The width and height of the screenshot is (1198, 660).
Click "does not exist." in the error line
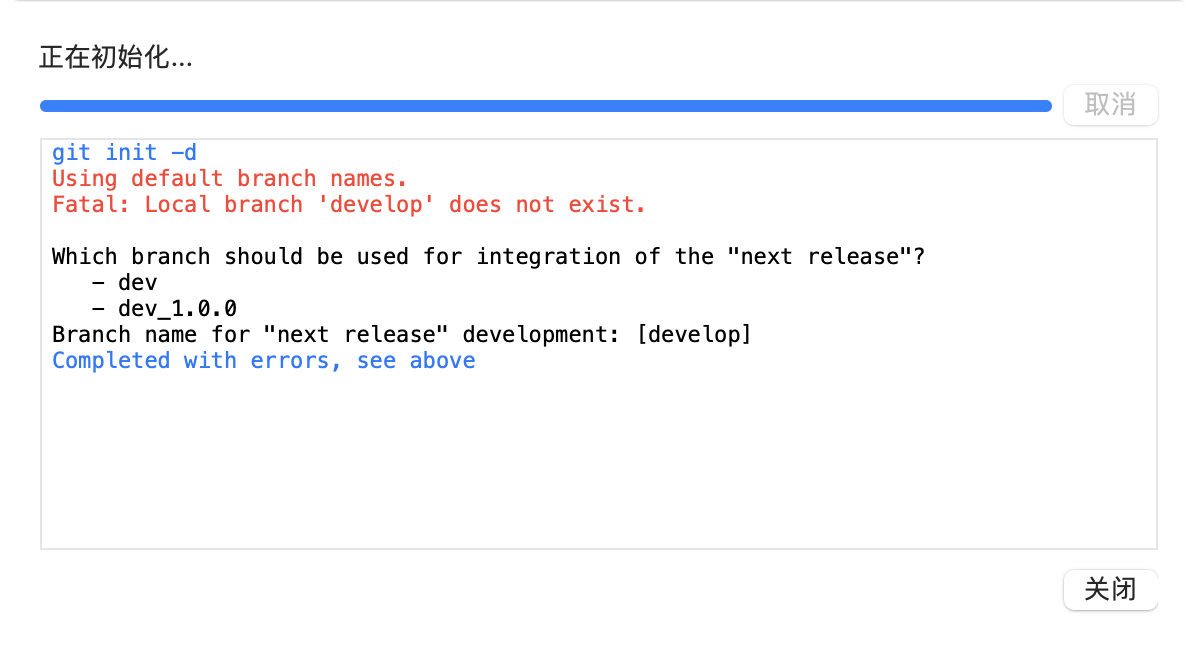pyautogui.click(x=547, y=205)
